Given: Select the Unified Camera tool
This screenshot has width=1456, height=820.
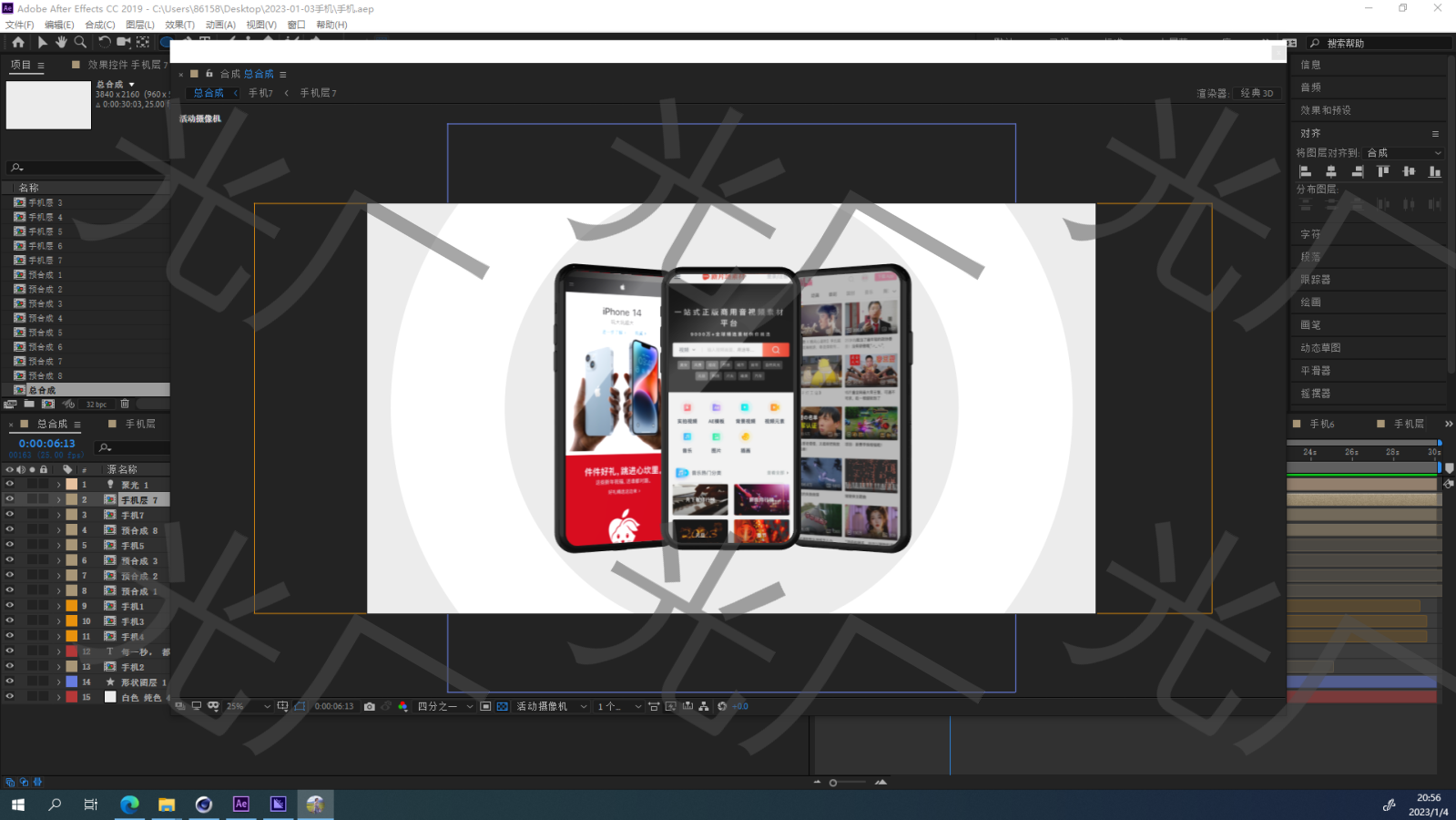Looking at the screenshot, I should point(124,42).
